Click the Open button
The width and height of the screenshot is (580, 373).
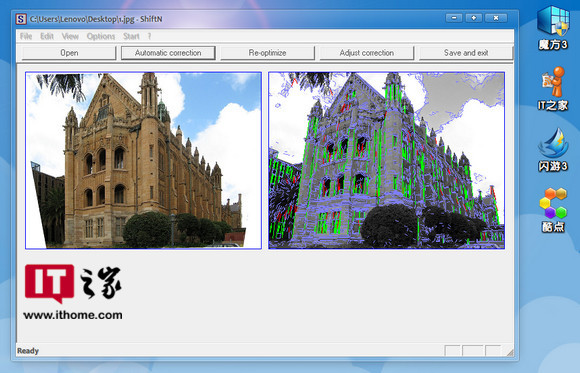(69, 53)
